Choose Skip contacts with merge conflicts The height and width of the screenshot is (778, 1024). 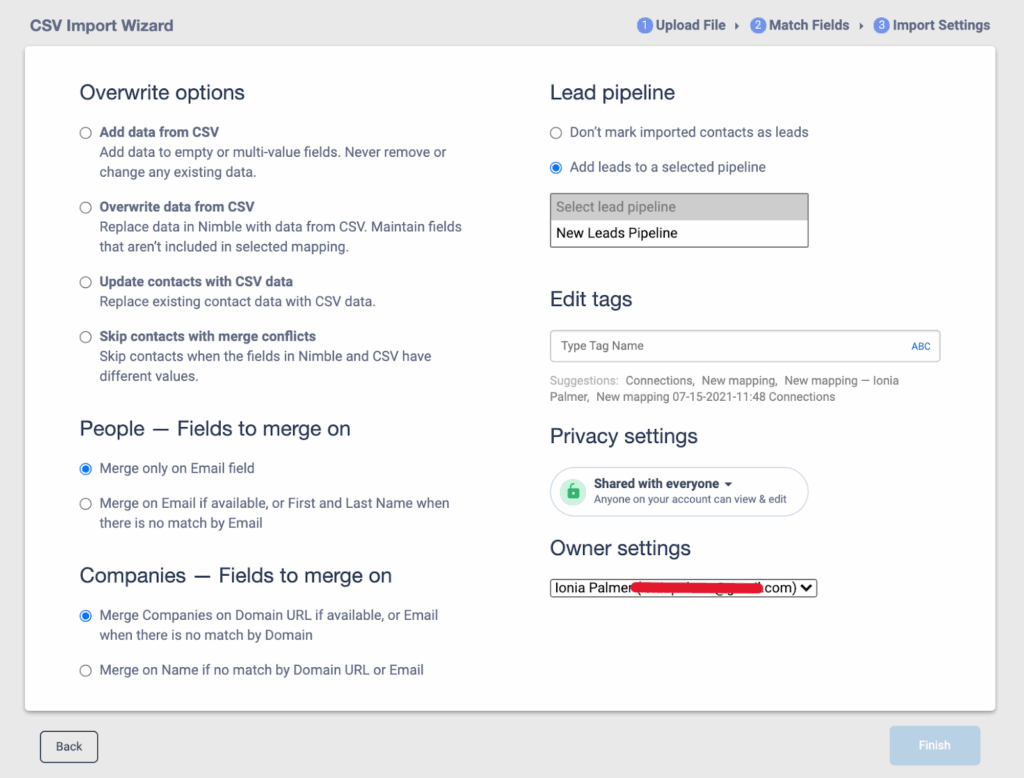[x=86, y=337]
